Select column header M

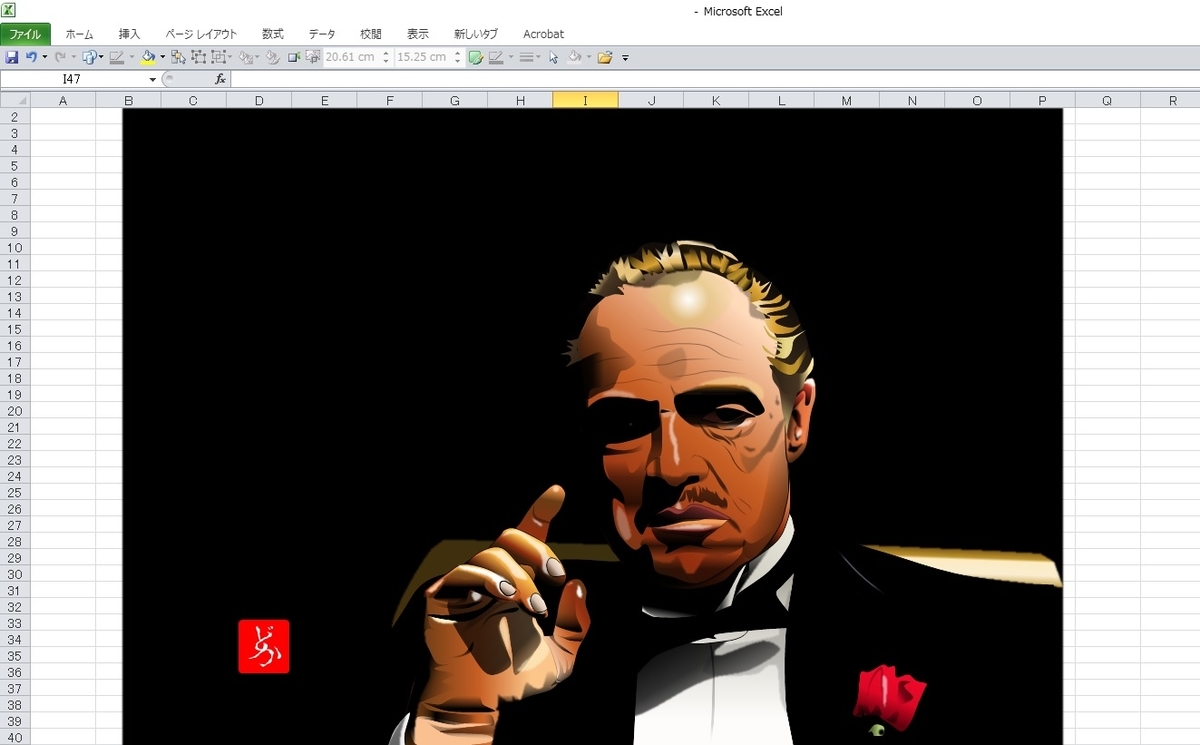click(846, 100)
